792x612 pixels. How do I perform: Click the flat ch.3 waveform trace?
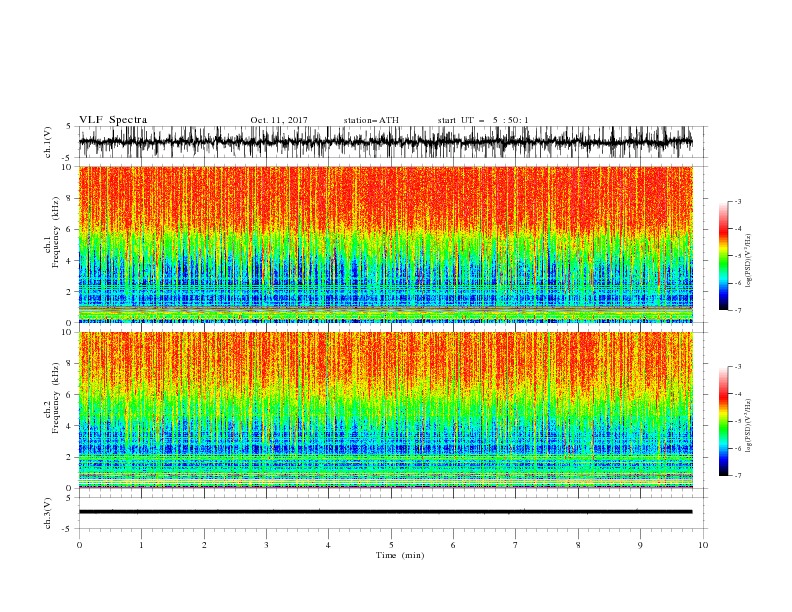pyautogui.click(x=385, y=512)
